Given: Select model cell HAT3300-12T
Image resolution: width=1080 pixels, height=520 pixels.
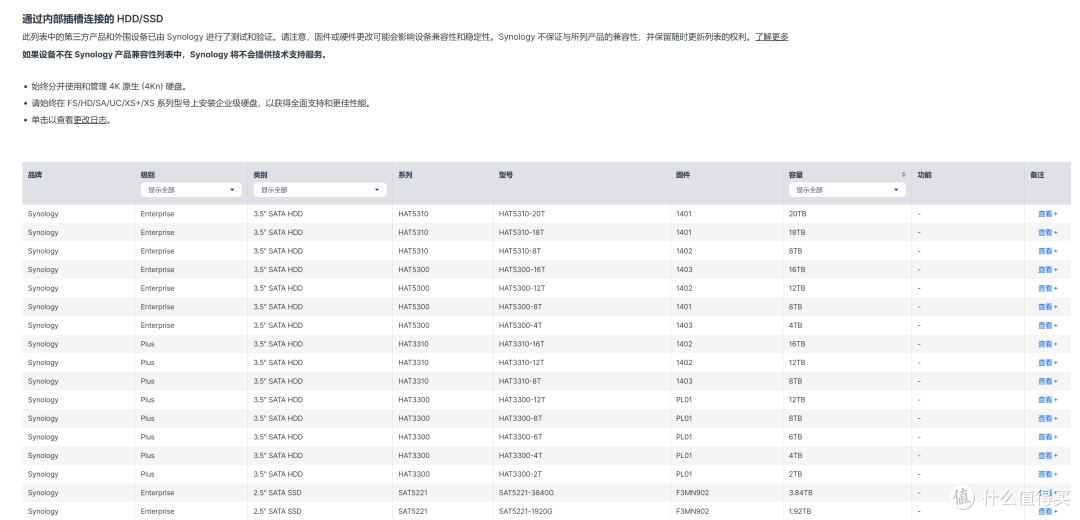Looking at the screenshot, I should 521,400.
